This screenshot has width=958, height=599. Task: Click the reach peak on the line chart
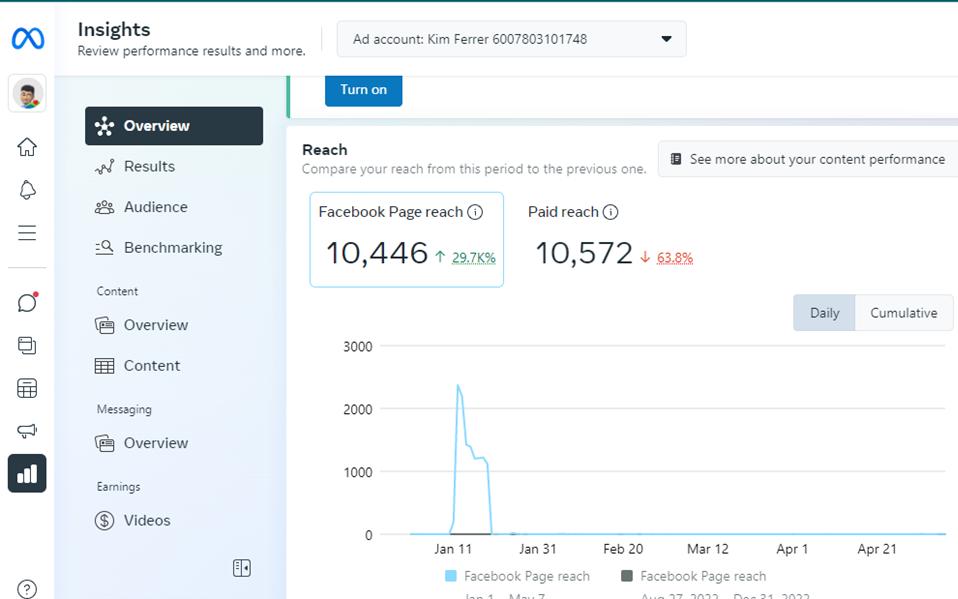[x=458, y=386]
